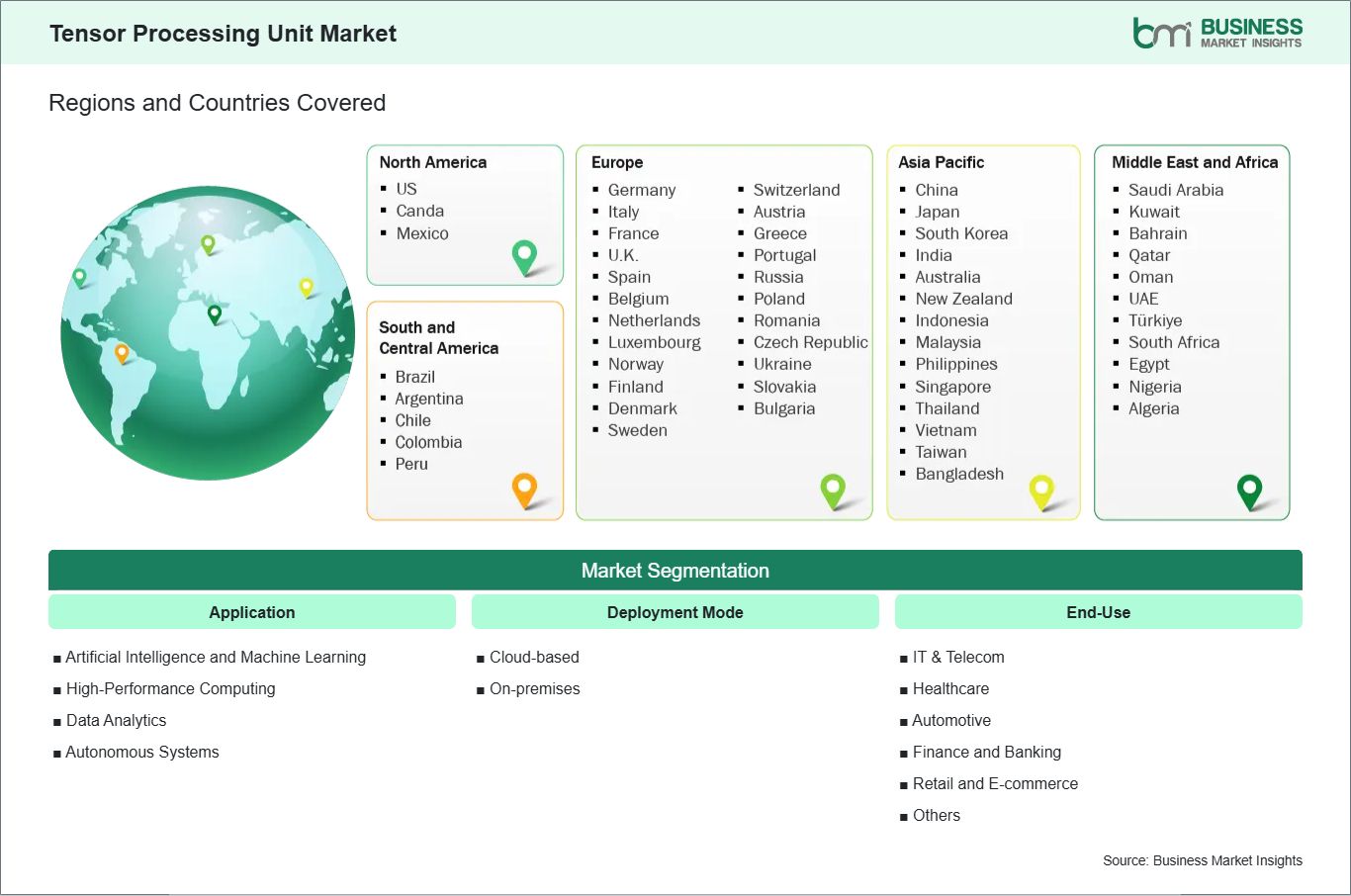Viewport: 1351px width, 896px height.
Task: Click 'Artificial Intelligence and Machine Learning' item
Action: [216, 657]
